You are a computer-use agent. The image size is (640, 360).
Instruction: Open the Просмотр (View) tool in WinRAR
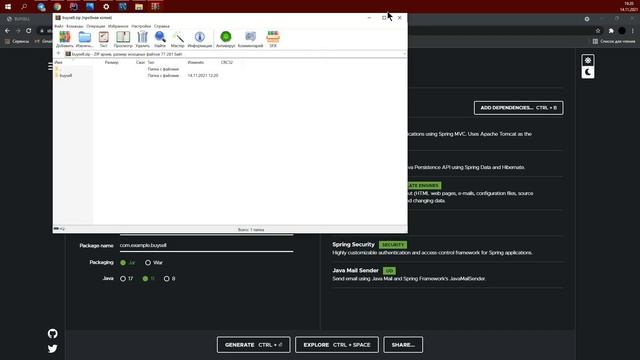[x=123, y=39]
